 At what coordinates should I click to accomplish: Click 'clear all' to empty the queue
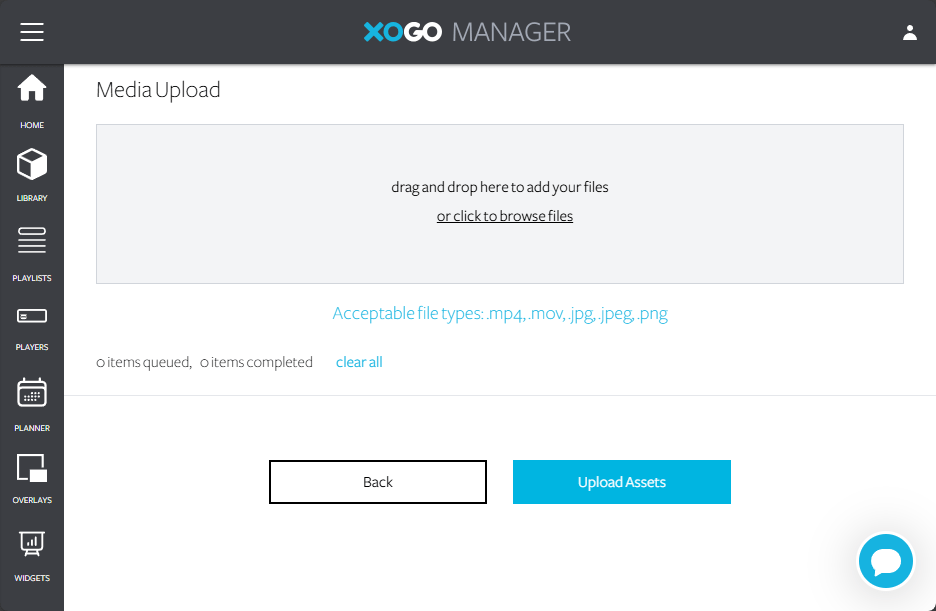[359, 362]
